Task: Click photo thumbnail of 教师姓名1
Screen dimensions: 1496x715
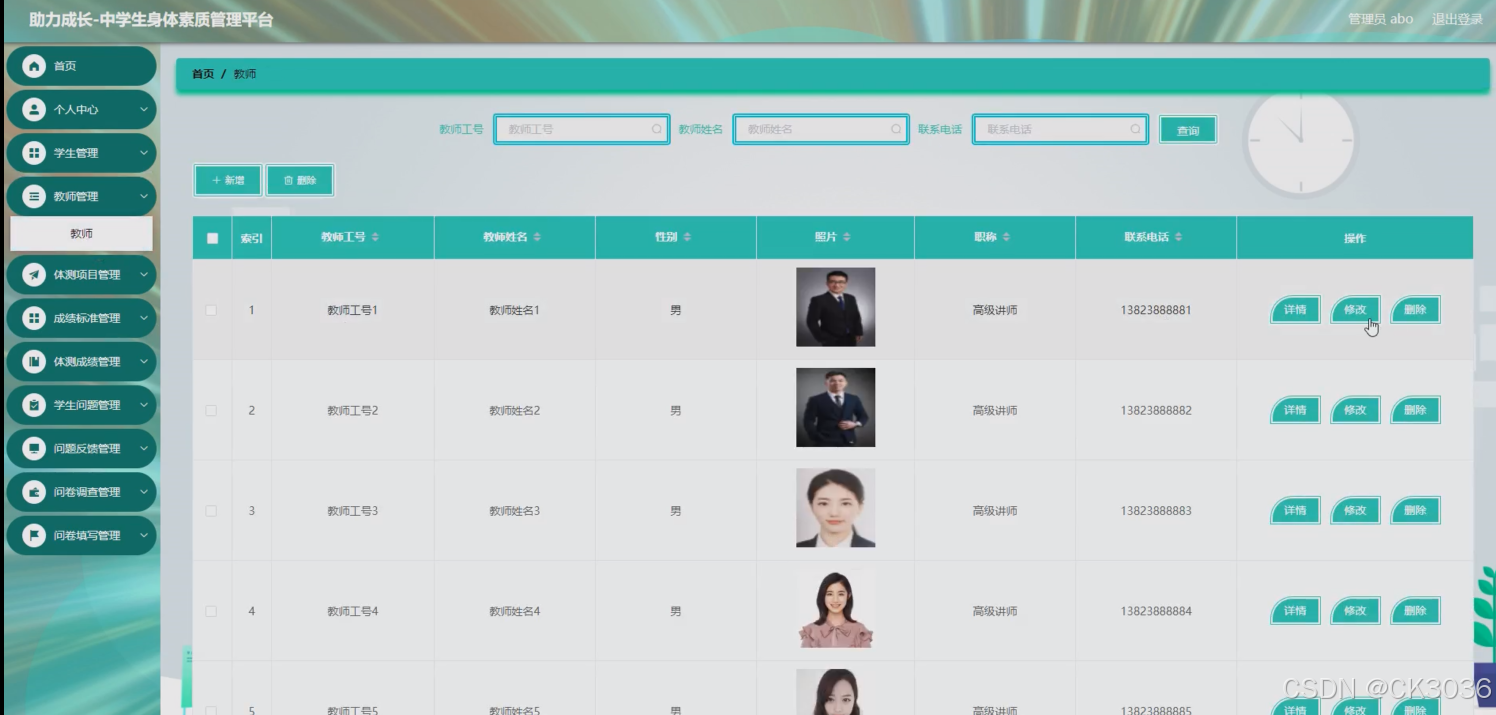Action: [835, 307]
